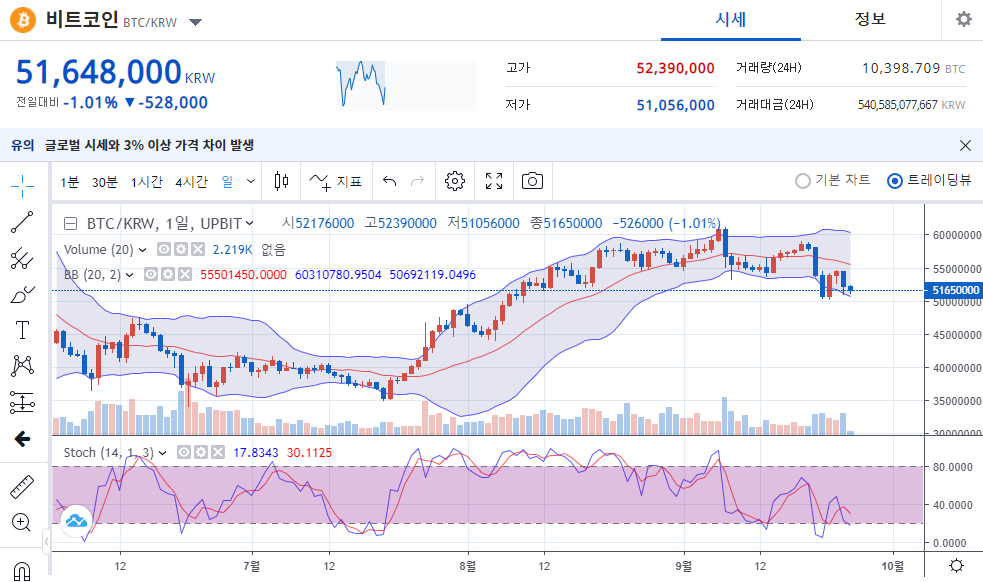Open Volume indicator settings gear
The width and height of the screenshot is (983, 582).
click(181, 250)
